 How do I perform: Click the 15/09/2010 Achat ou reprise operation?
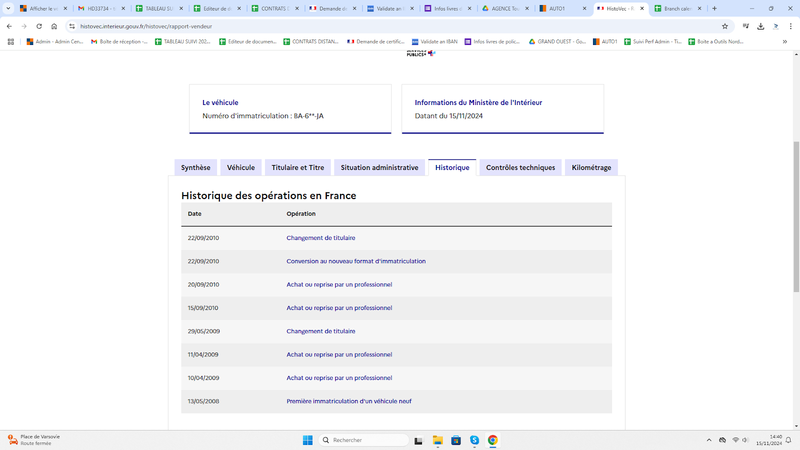(339, 308)
